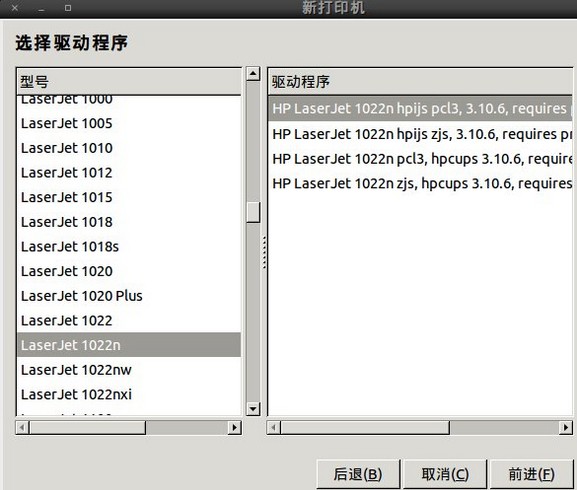
Task: Maximize the 新打印机 window
Action: [x=68, y=8]
